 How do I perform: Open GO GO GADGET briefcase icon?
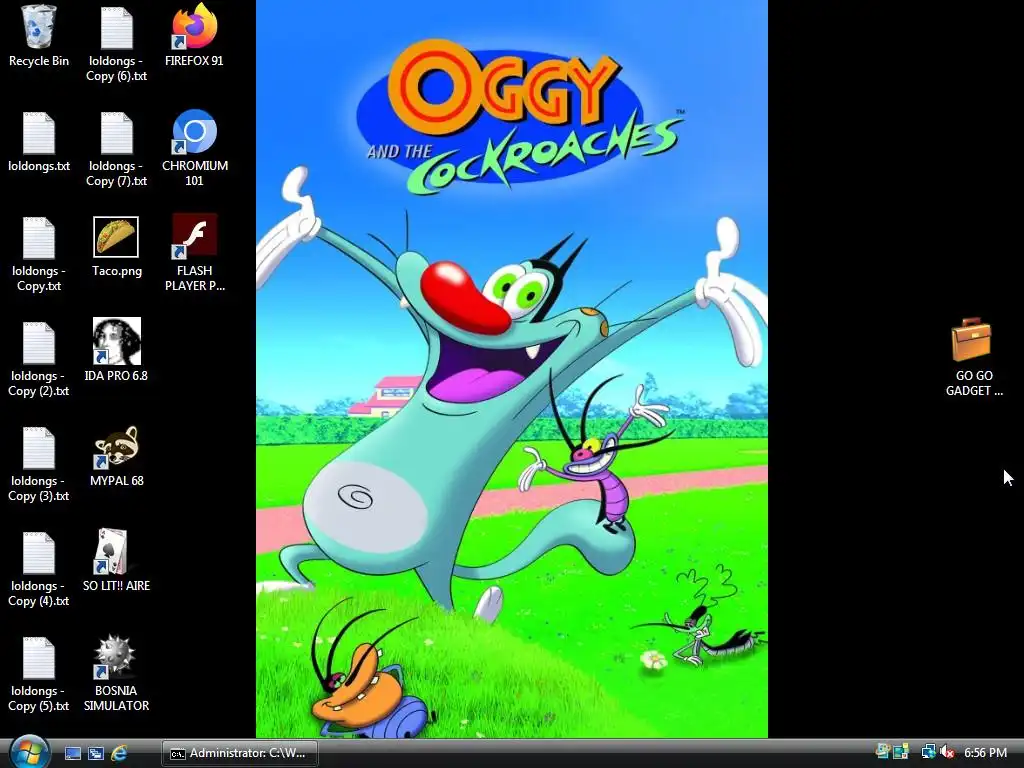tap(974, 357)
